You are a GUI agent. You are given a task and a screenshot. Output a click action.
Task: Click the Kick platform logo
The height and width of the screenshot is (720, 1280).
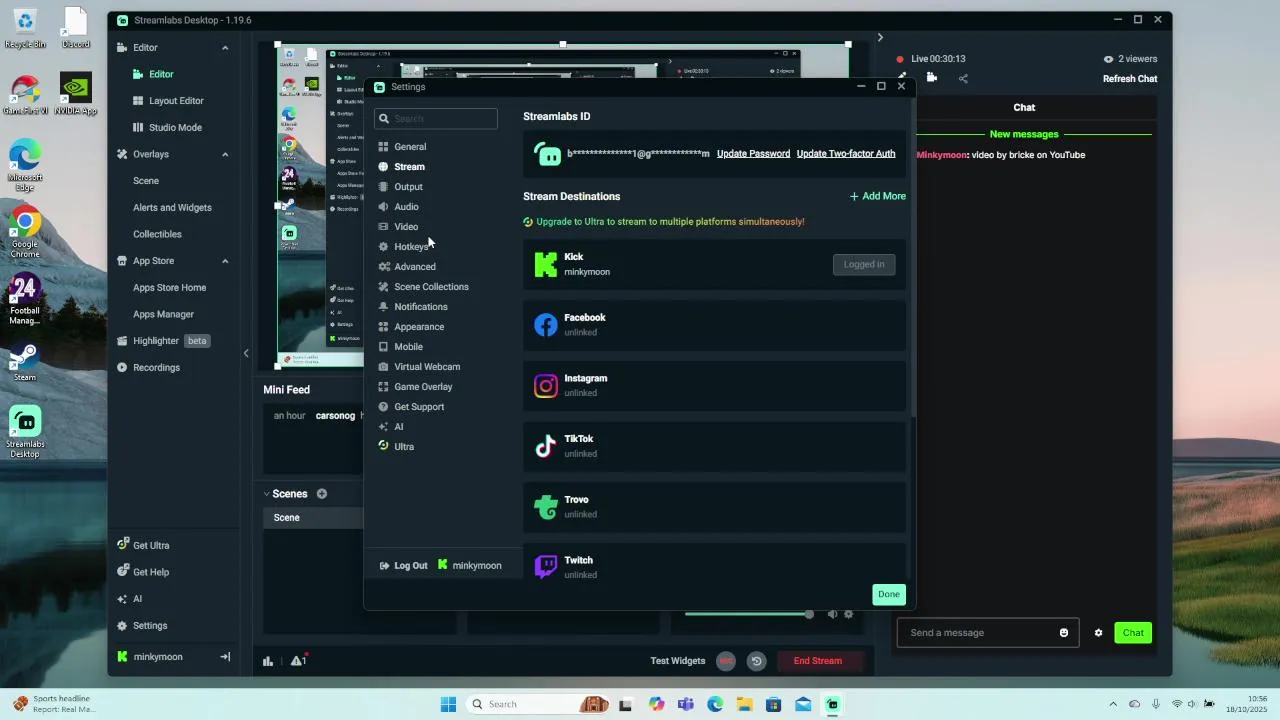546,264
